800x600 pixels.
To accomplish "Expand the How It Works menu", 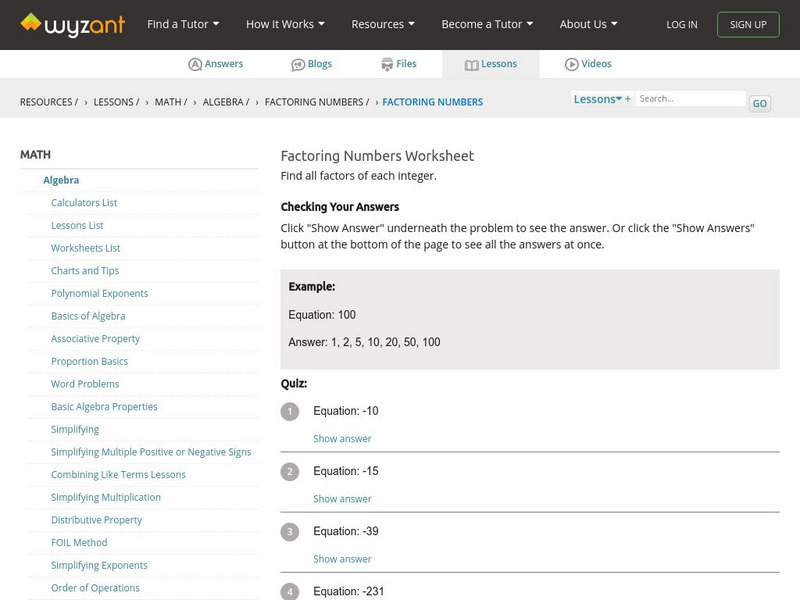I will (x=286, y=24).
